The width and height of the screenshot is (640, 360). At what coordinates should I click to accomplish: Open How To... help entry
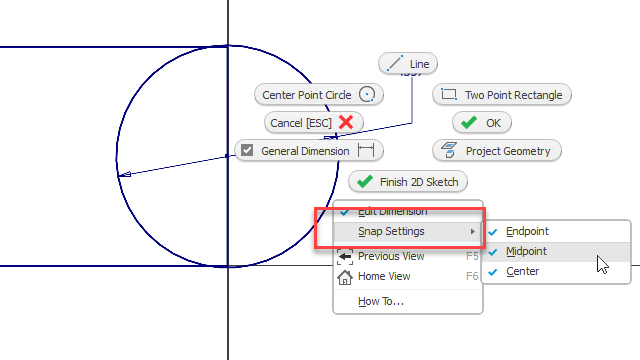tap(408, 301)
